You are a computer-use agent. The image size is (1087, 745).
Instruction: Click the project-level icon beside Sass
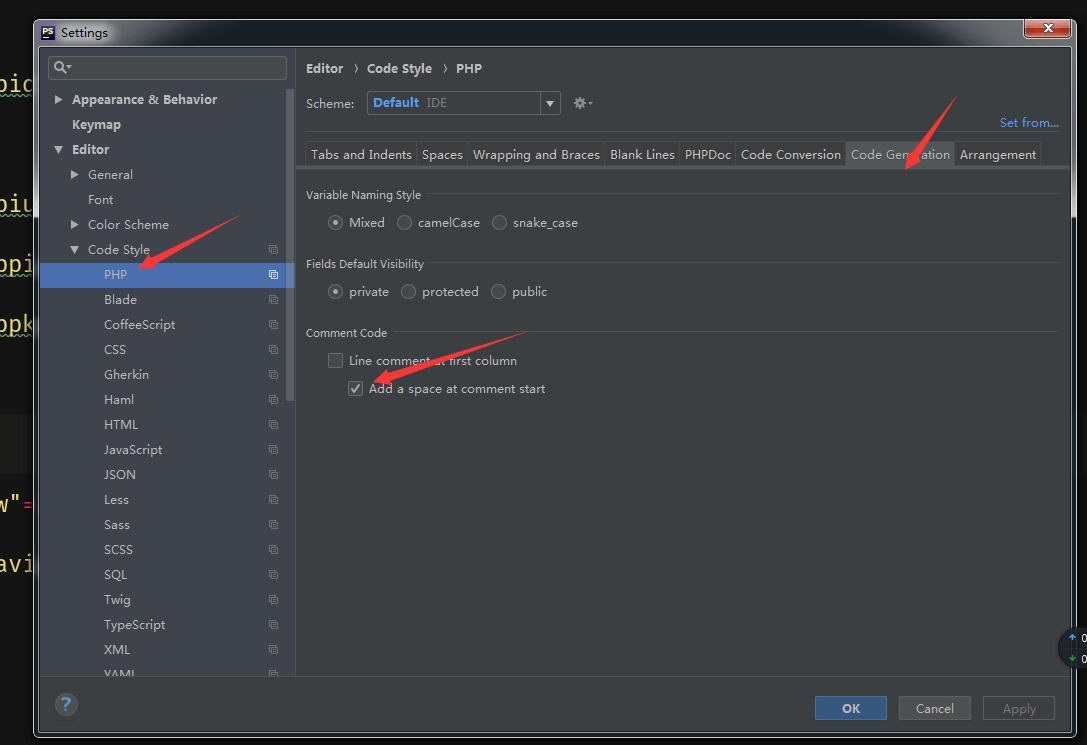[x=274, y=525]
